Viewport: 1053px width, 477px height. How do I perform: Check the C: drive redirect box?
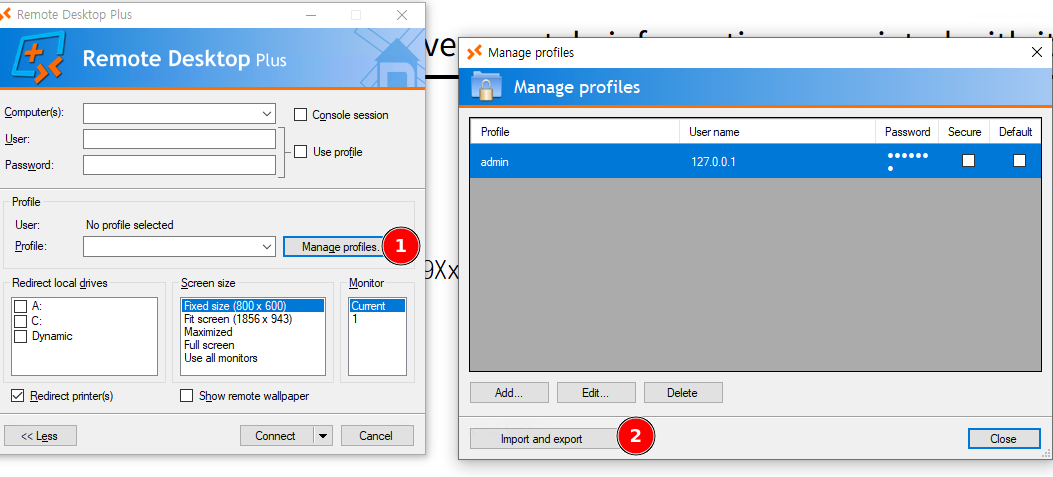point(21,321)
